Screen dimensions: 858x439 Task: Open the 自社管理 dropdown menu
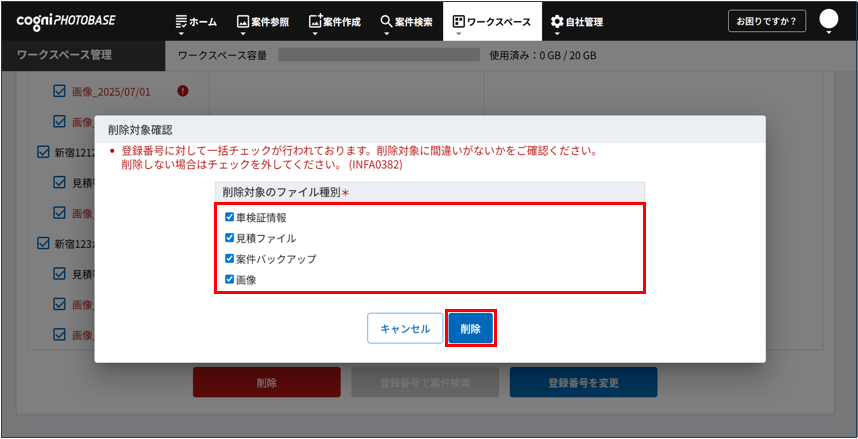click(x=577, y=21)
